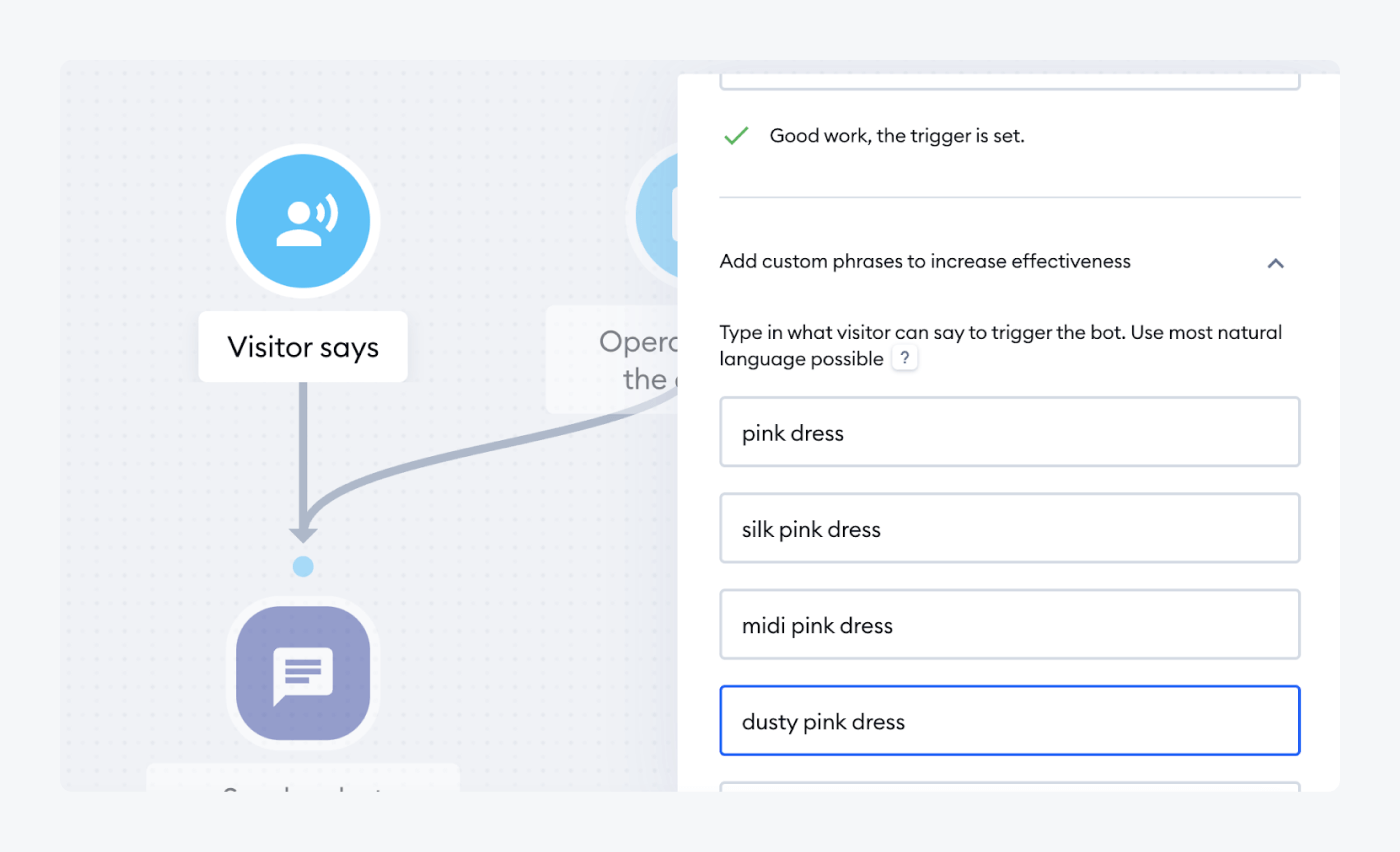Click the green checkmark beside trigger confirmation
The image size is (1400, 852).
(x=736, y=135)
